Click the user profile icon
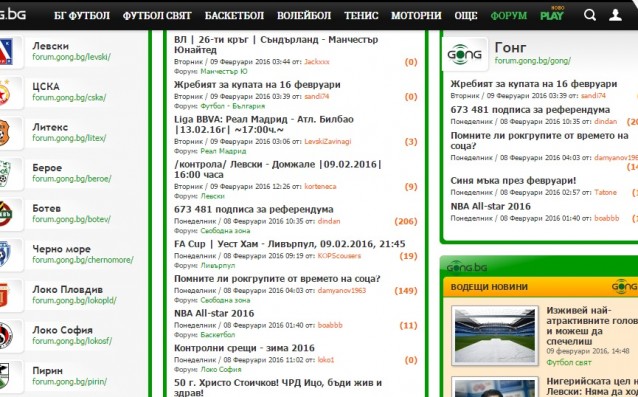This screenshot has height=397, width=638. [x=615, y=15]
